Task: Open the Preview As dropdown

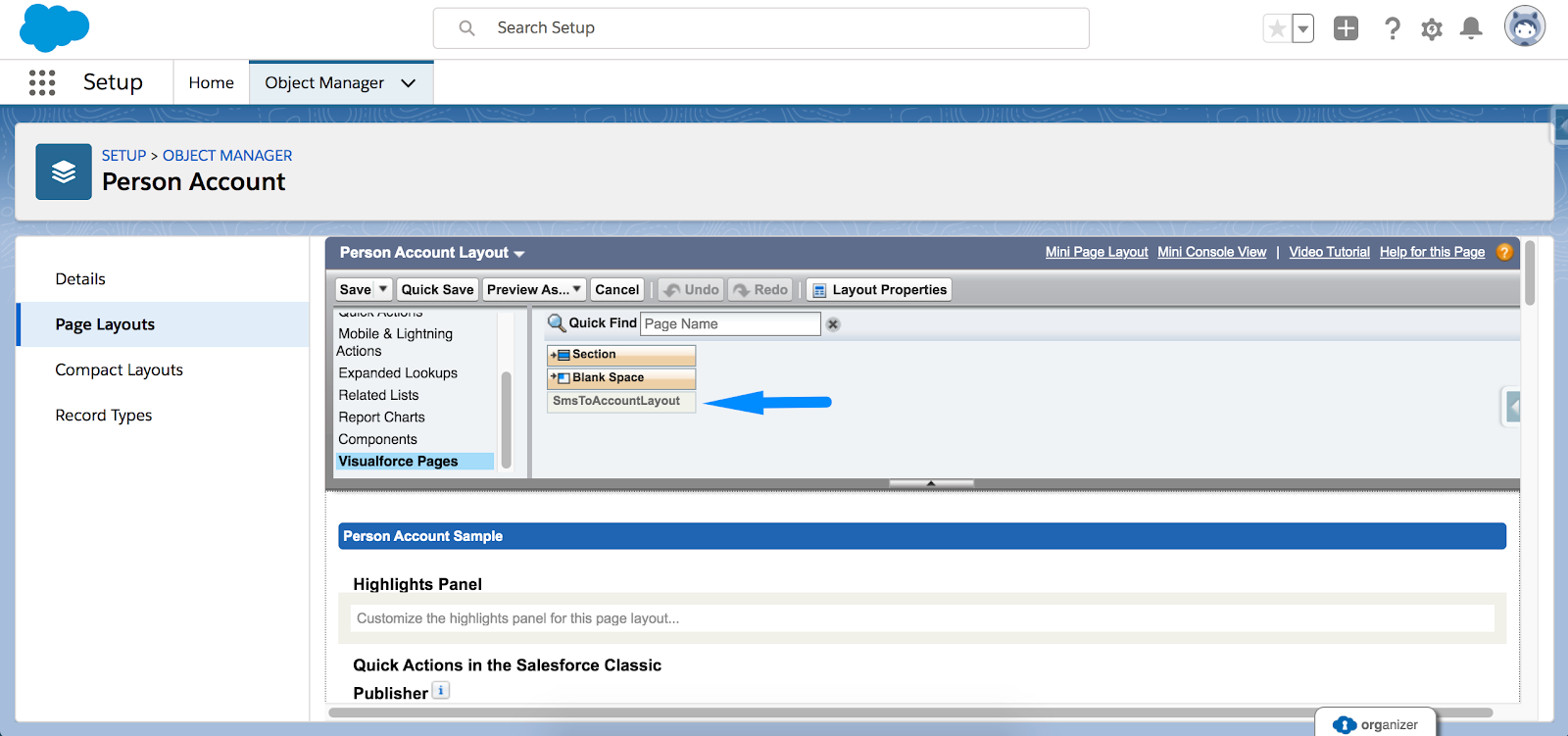Action: pos(534,289)
